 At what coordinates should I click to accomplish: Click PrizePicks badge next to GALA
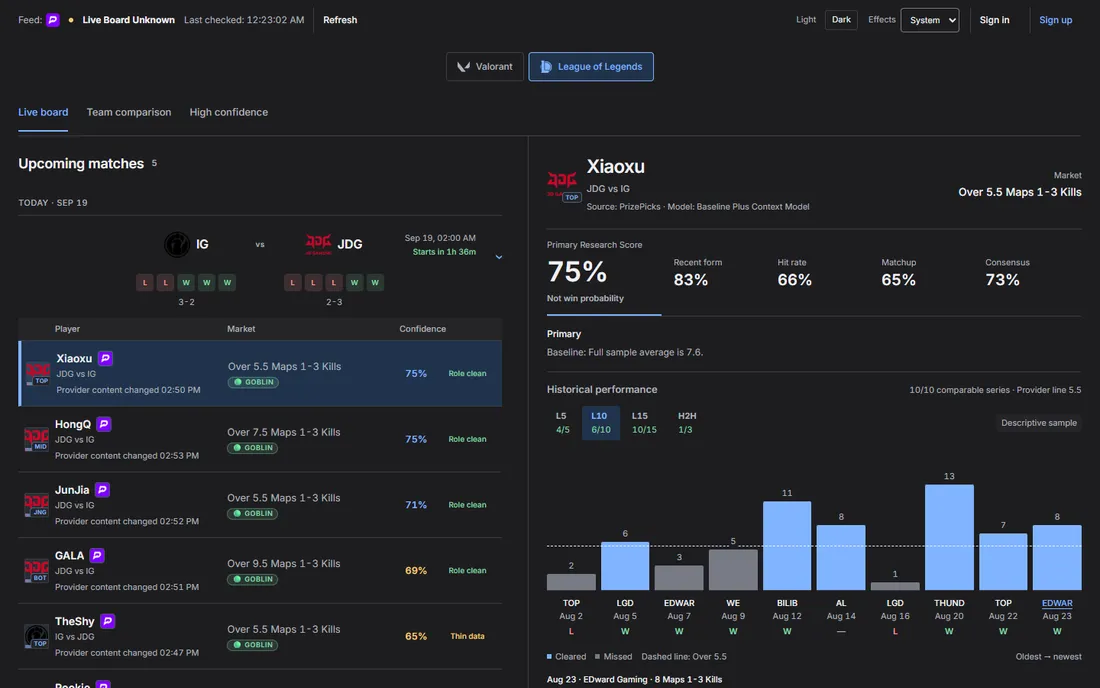(x=97, y=555)
